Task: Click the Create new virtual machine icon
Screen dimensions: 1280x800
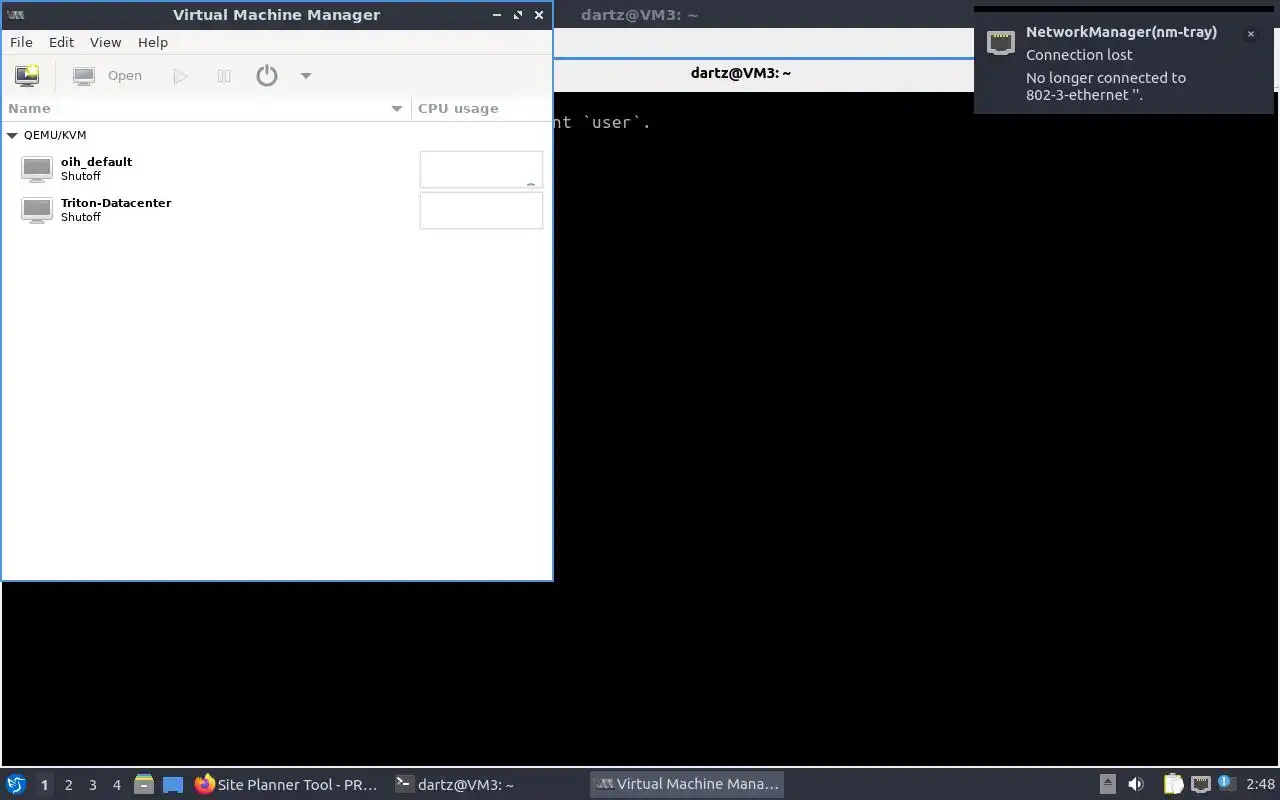Action: pyautogui.click(x=27, y=75)
